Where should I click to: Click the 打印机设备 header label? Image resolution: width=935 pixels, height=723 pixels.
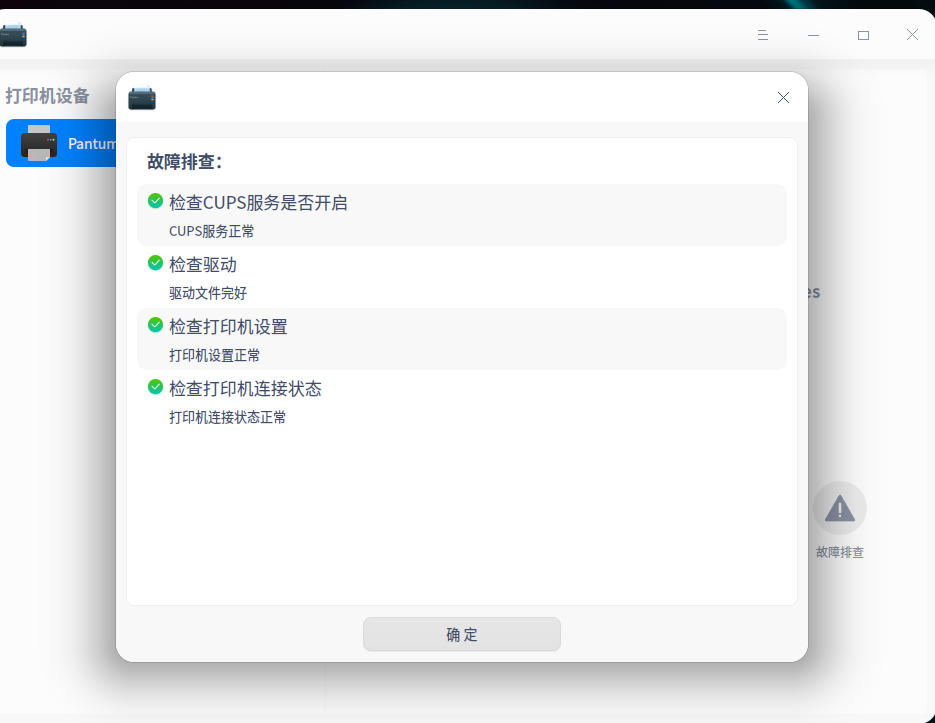click(x=48, y=96)
